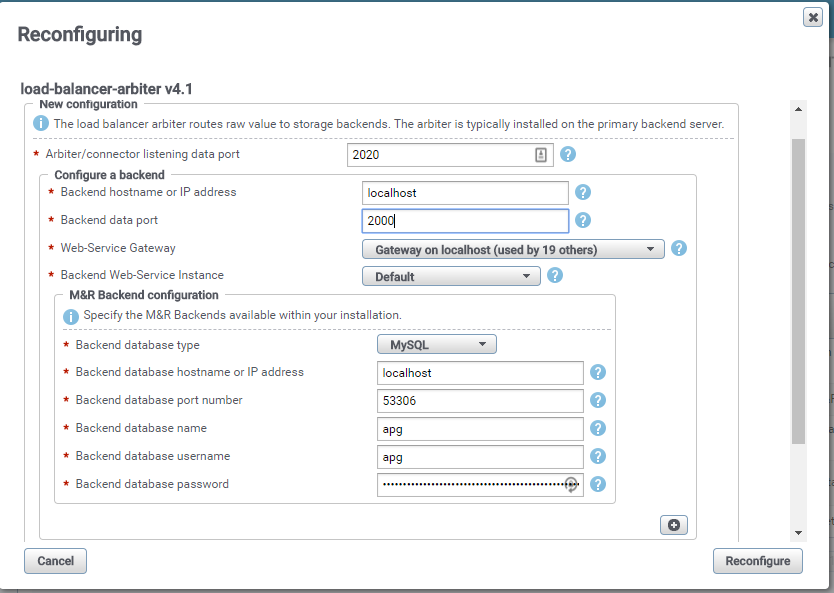The width and height of the screenshot is (834, 593).
Task: Expand the Backend Web-Service Instance dropdown
Action: (x=450, y=276)
